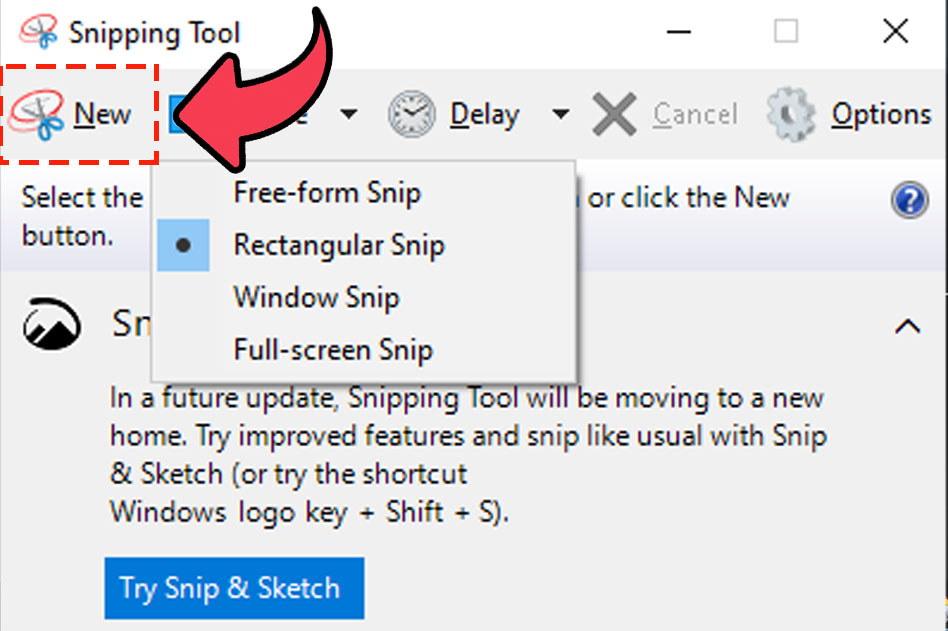Screen dimensions: 948x631
Task: Open help with the blue question mark
Action: [x=909, y=200]
